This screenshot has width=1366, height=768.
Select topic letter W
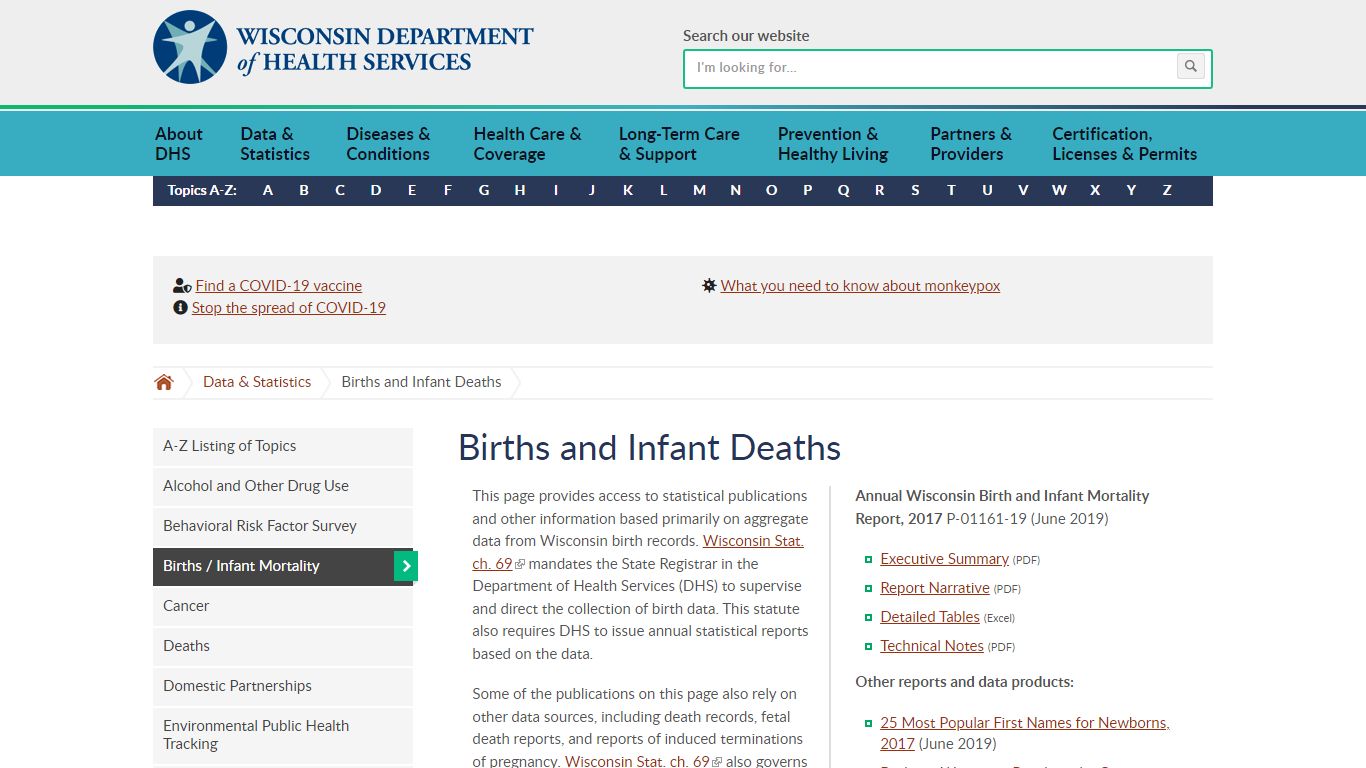pos(1059,190)
